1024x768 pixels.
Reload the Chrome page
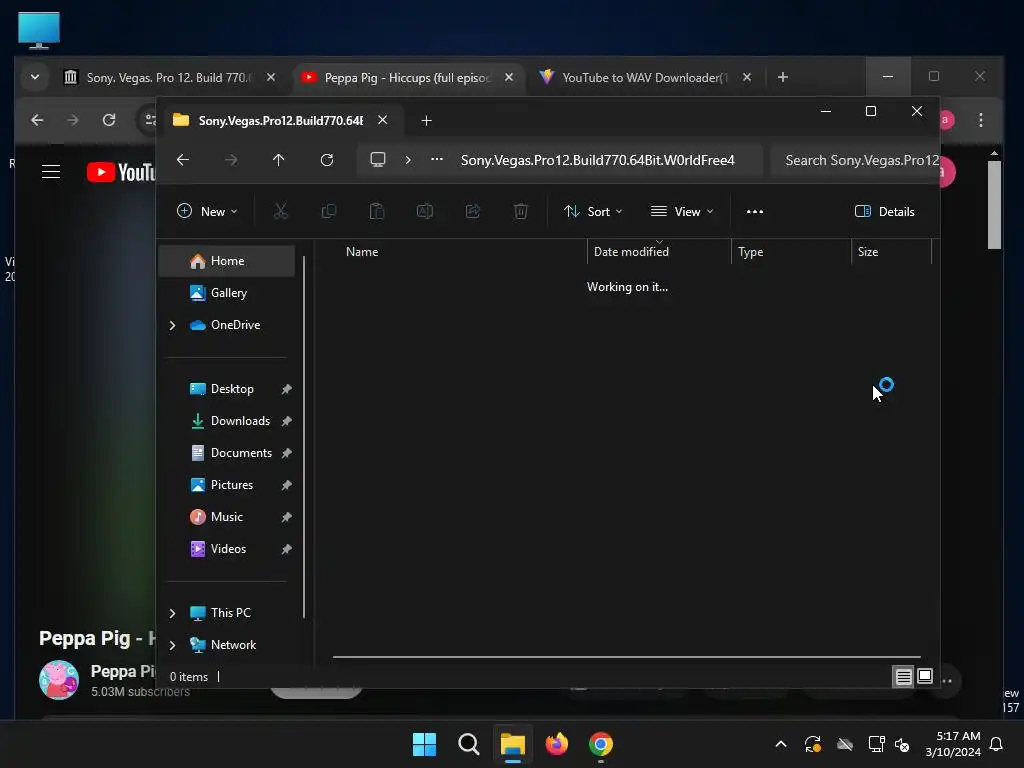pos(109,120)
